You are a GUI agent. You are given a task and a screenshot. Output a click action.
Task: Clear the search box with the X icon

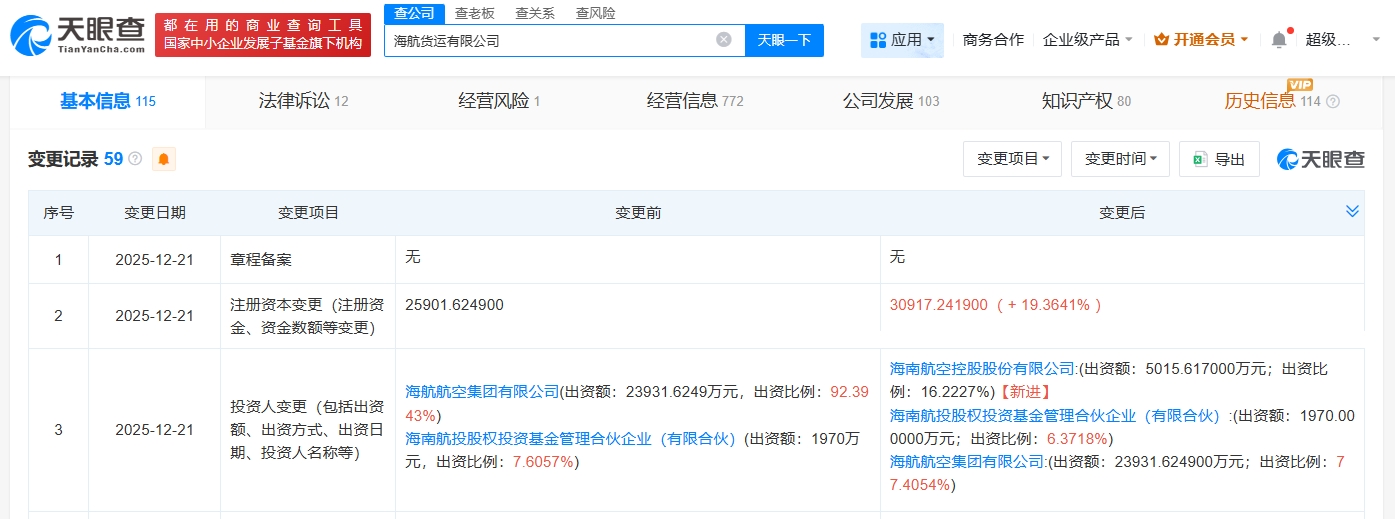coord(724,40)
